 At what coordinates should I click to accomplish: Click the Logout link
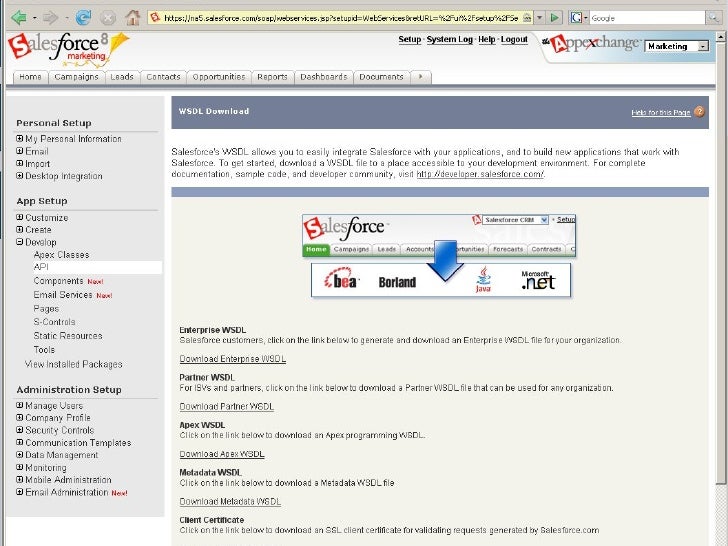(x=514, y=39)
